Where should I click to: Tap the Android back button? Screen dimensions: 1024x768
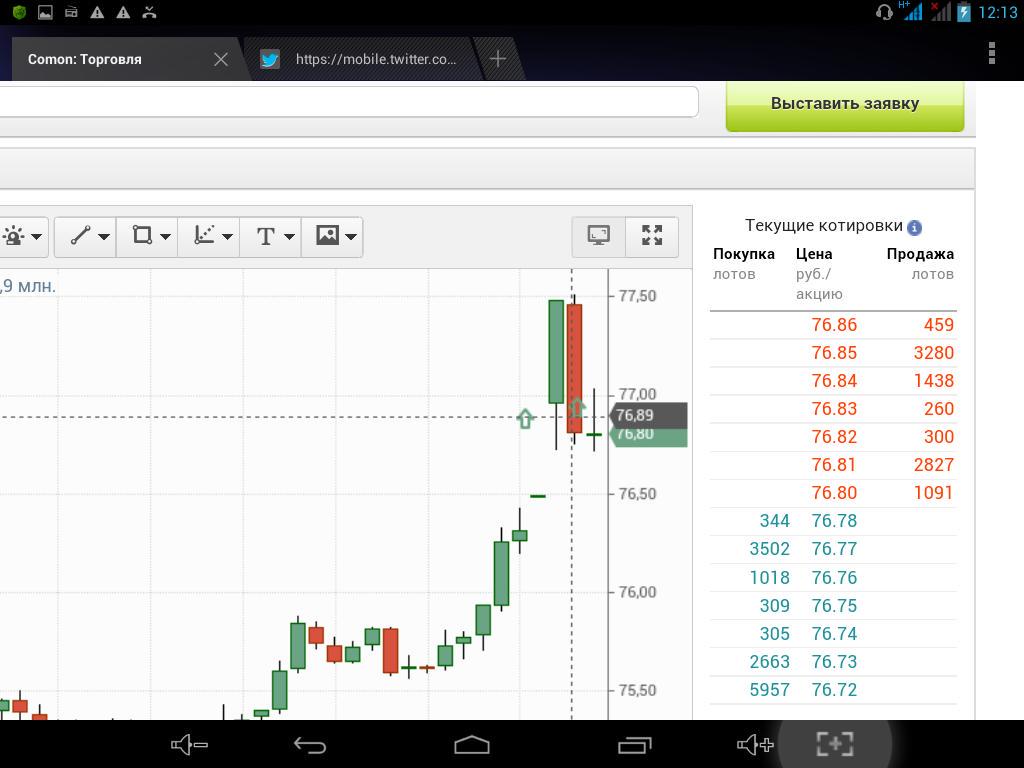pyautogui.click(x=310, y=744)
